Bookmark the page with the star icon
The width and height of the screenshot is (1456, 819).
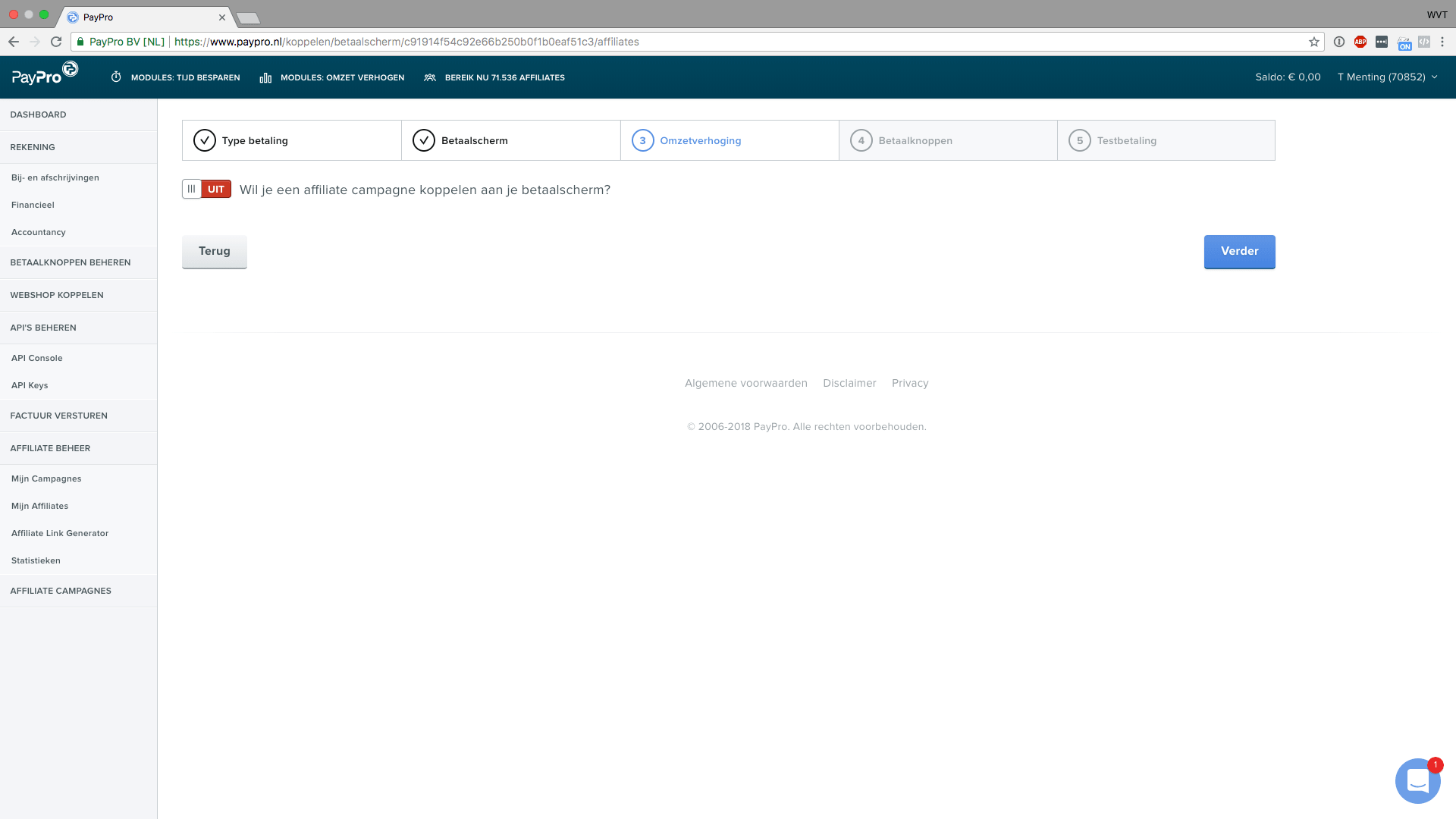pos(1314,42)
